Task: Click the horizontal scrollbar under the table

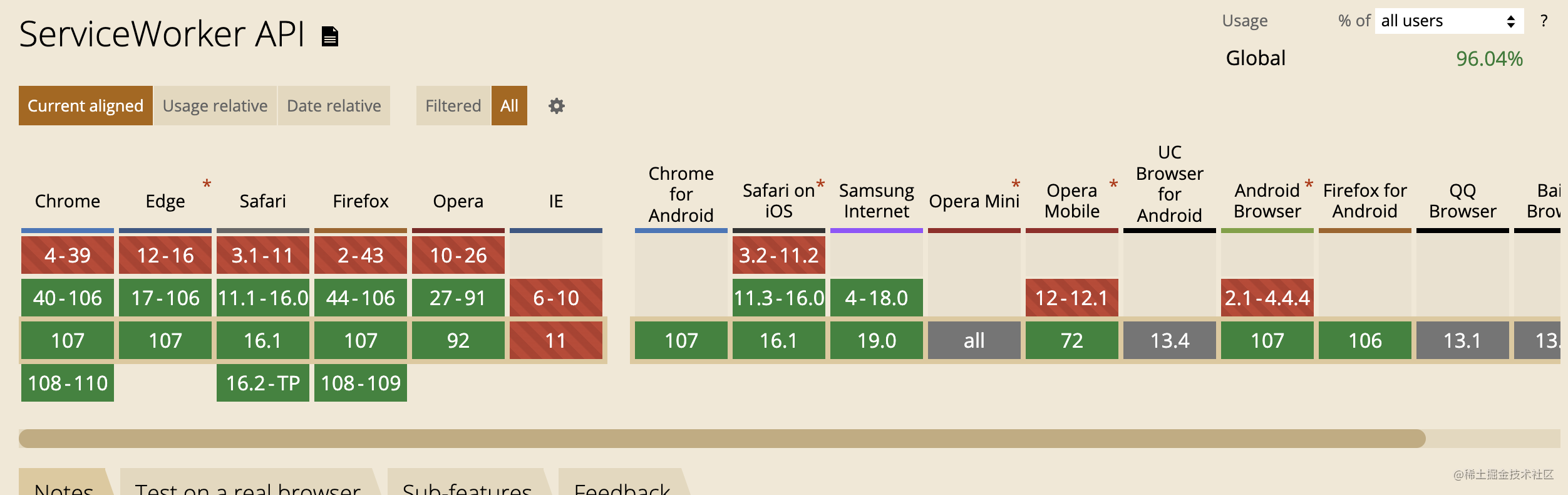Action: 722,439
